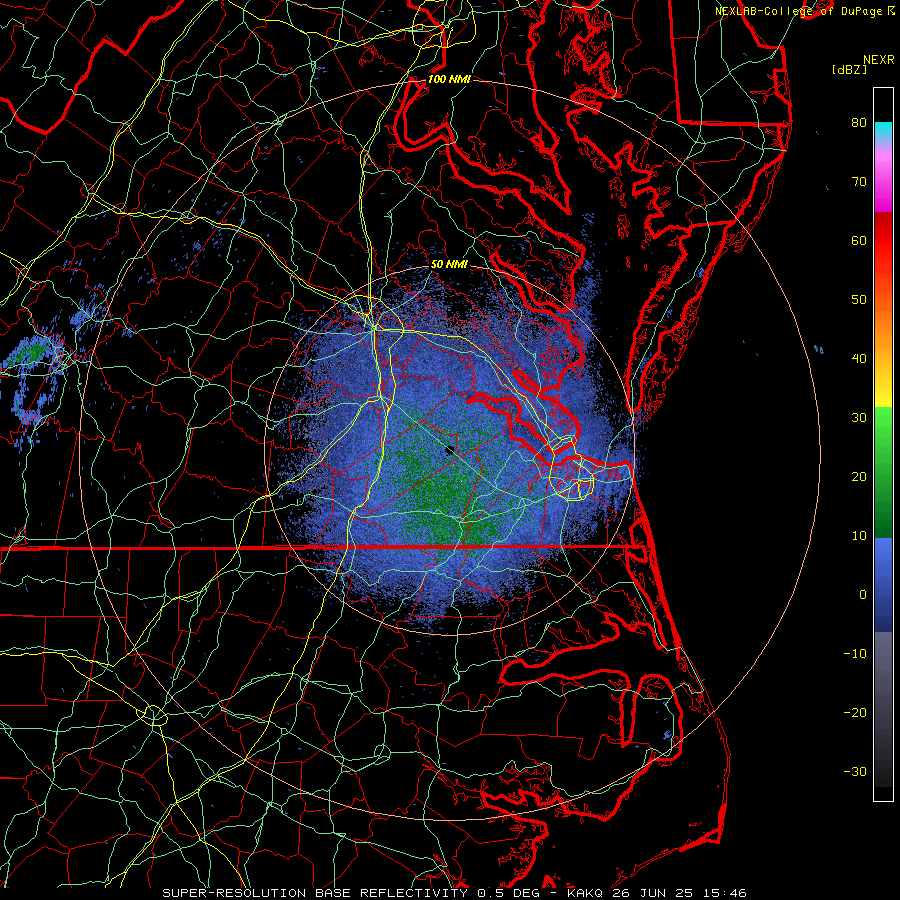Click the 80 value on the dBZ scale
The width and height of the screenshot is (900, 900).
point(859,122)
